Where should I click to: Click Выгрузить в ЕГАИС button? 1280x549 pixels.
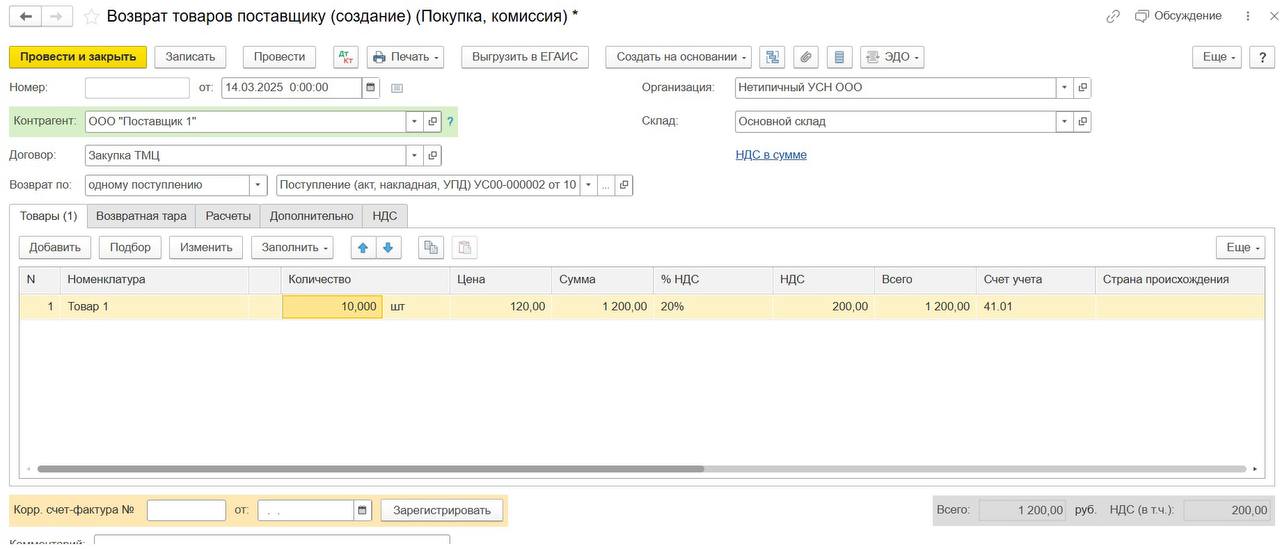[525, 57]
